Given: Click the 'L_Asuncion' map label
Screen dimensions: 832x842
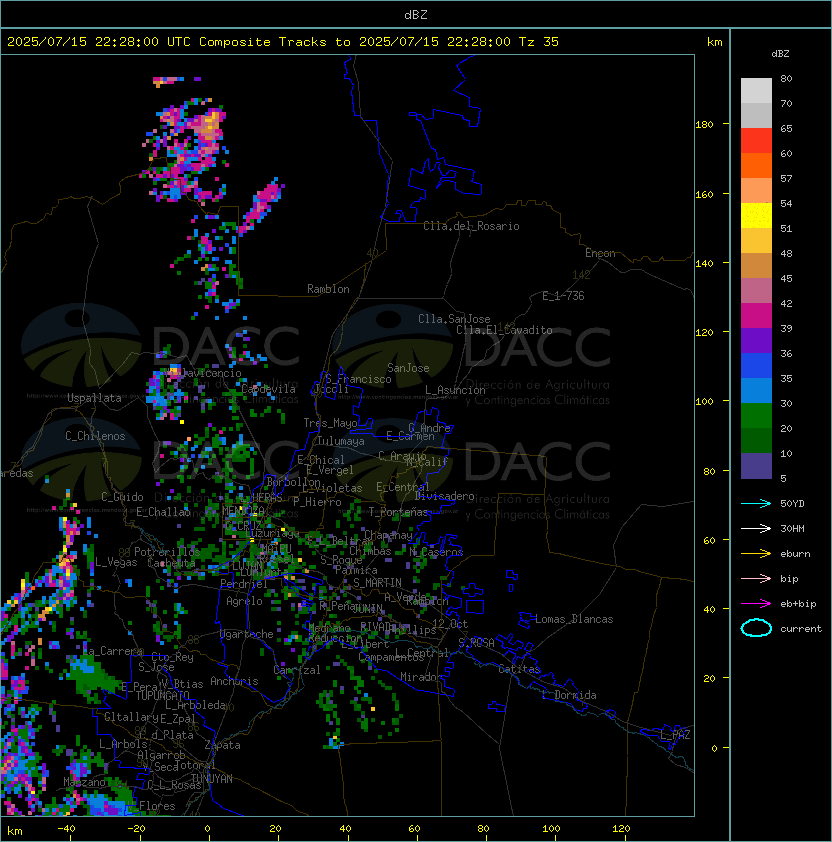Looking at the screenshot, I should point(455,390).
